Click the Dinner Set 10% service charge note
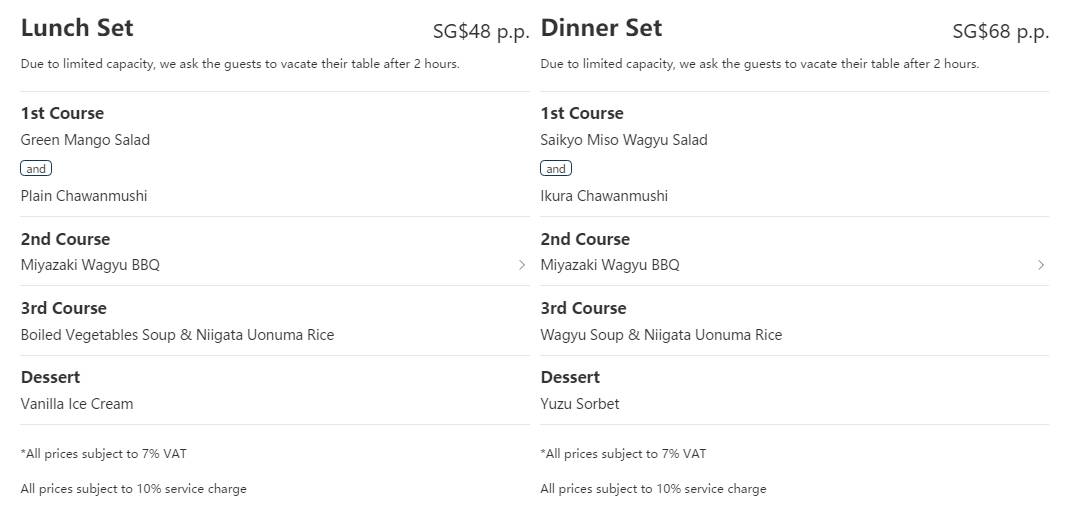 [x=653, y=489]
